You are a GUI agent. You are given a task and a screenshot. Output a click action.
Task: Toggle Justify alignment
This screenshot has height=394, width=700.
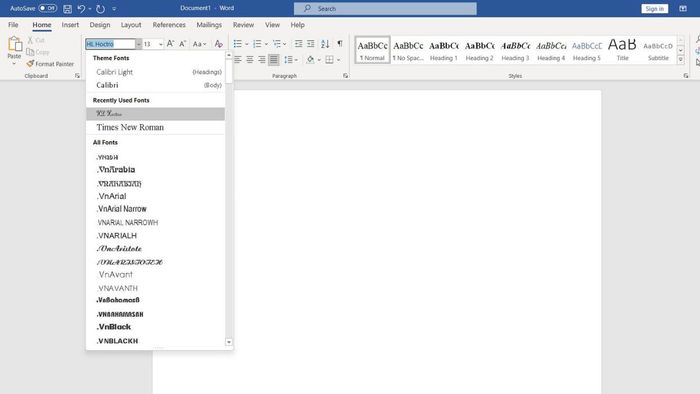[x=274, y=59]
